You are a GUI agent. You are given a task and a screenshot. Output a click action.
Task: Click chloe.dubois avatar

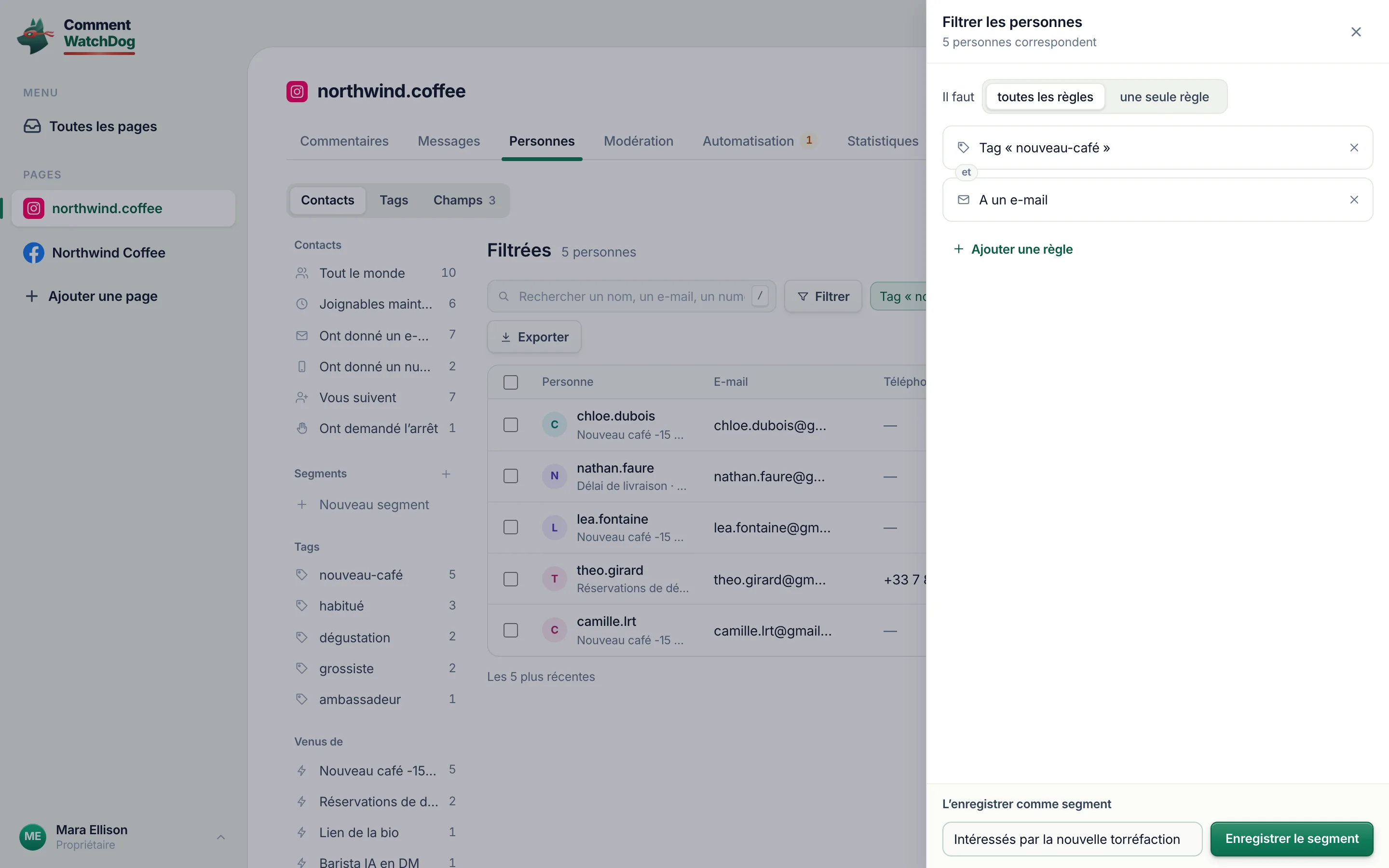click(x=555, y=425)
